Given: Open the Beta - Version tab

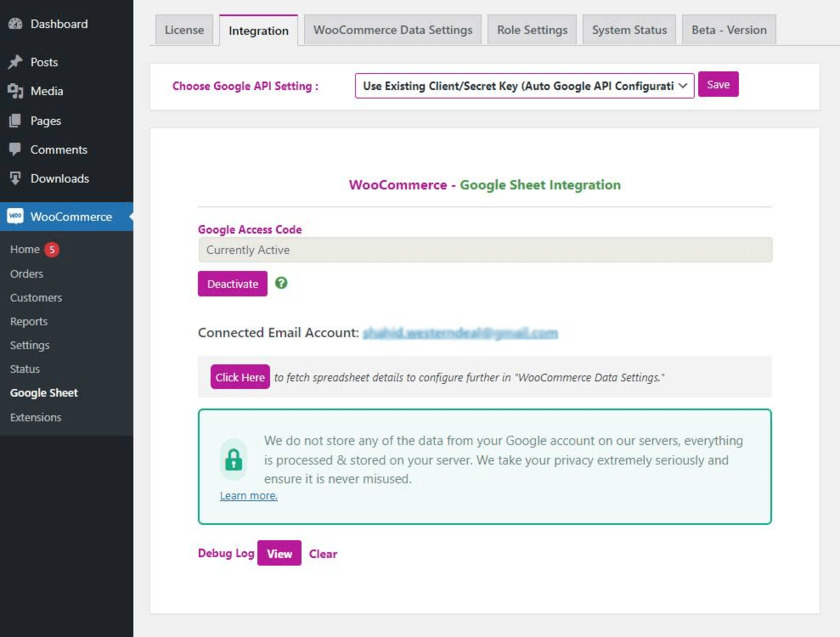Looking at the screenshot, I should [729, 29].
